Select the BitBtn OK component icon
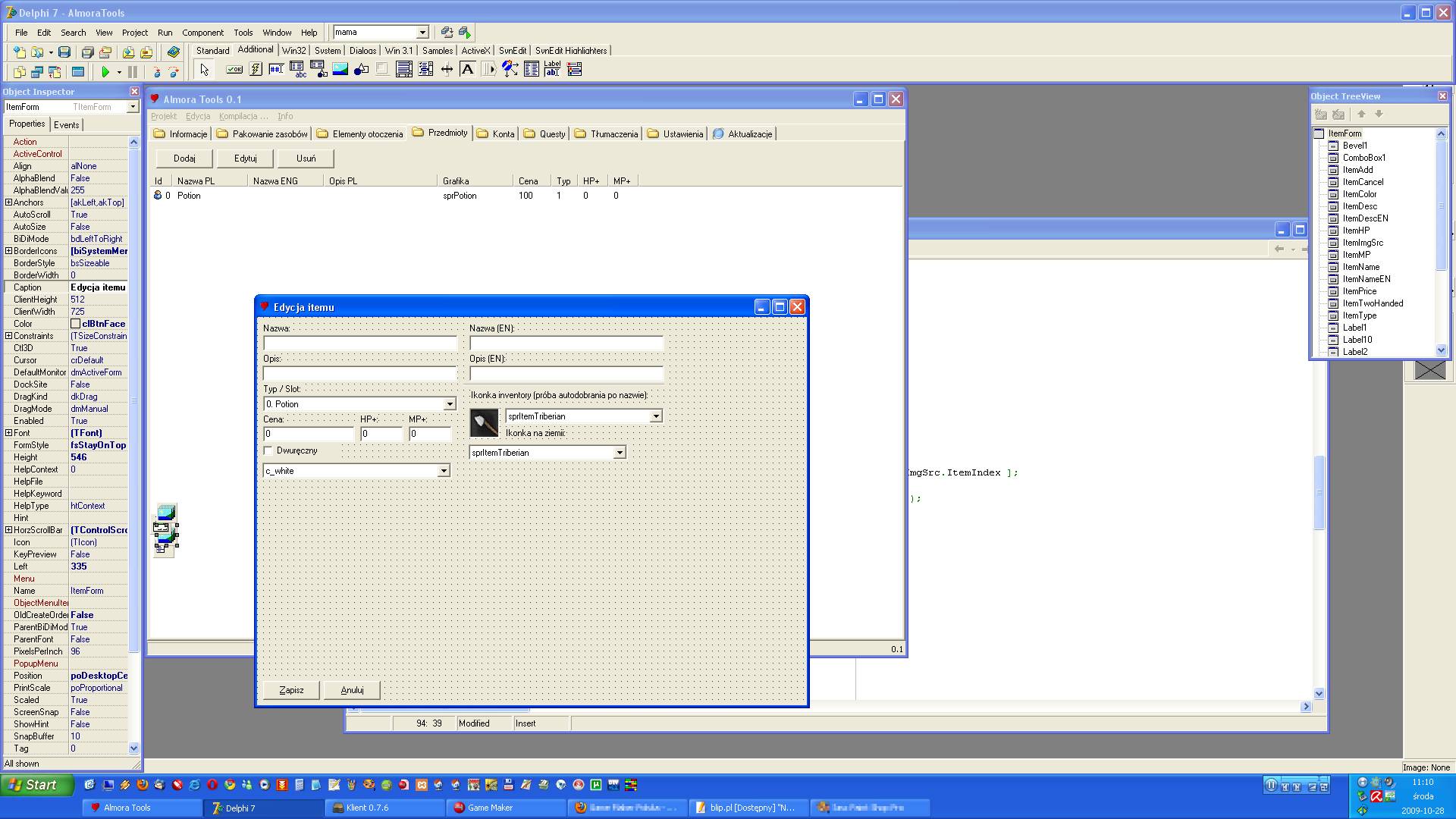Image resolution: width=1456 pixels, height=819 pixels. 234,70
